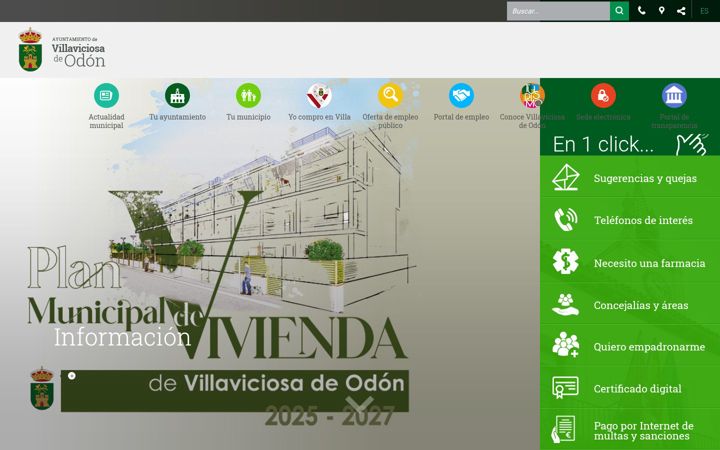Screen dimensions: 720x450
Task: Click the empadronarme people-plus icon
Action: click(566, 345)
